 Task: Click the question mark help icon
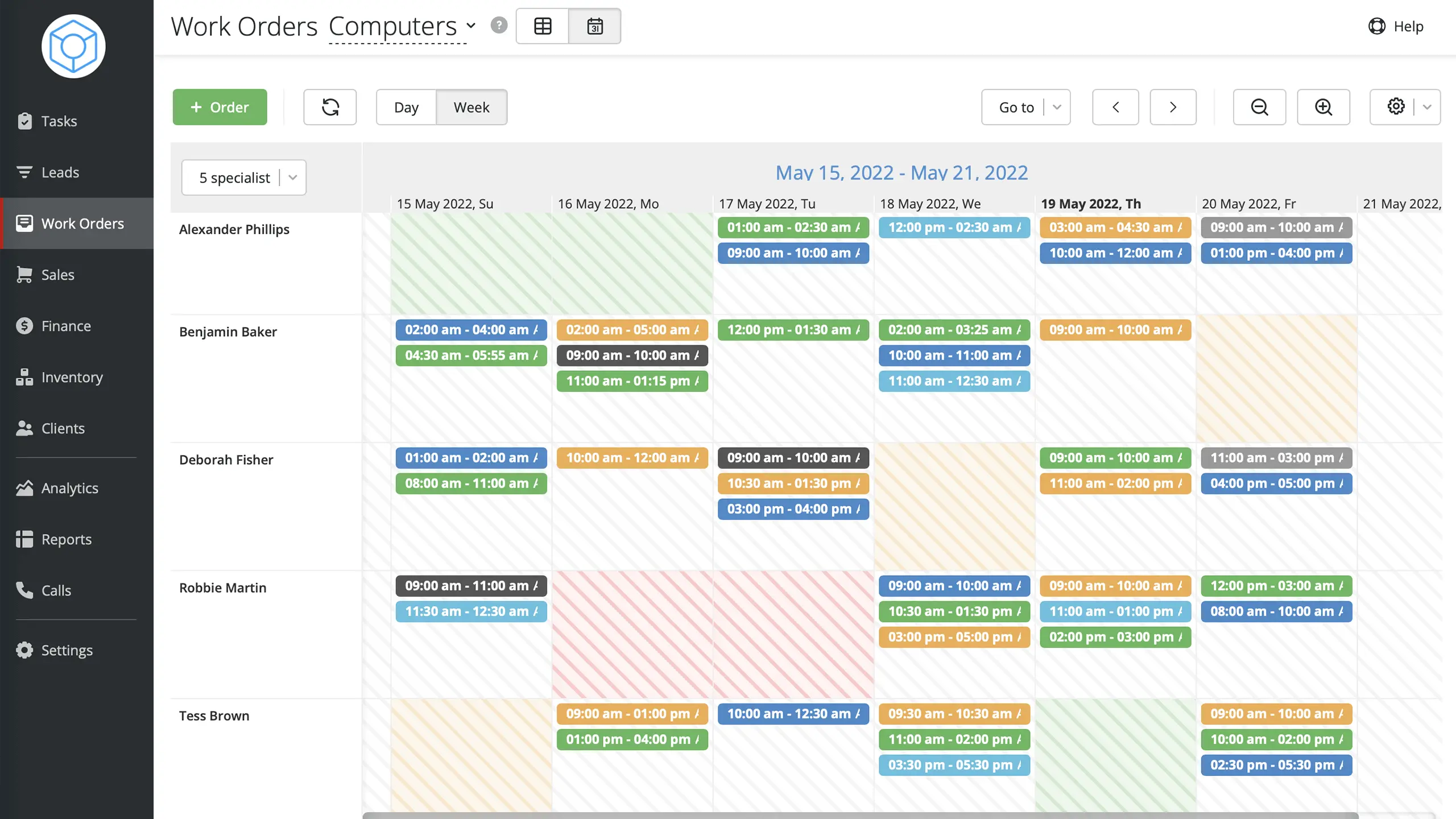pos(499,26)
